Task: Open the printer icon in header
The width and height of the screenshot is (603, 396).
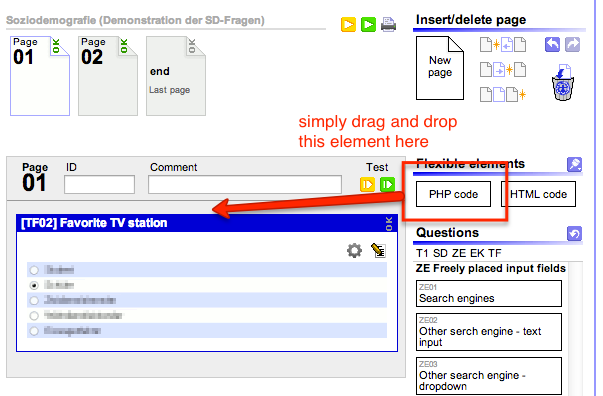Action: (388, 25)
